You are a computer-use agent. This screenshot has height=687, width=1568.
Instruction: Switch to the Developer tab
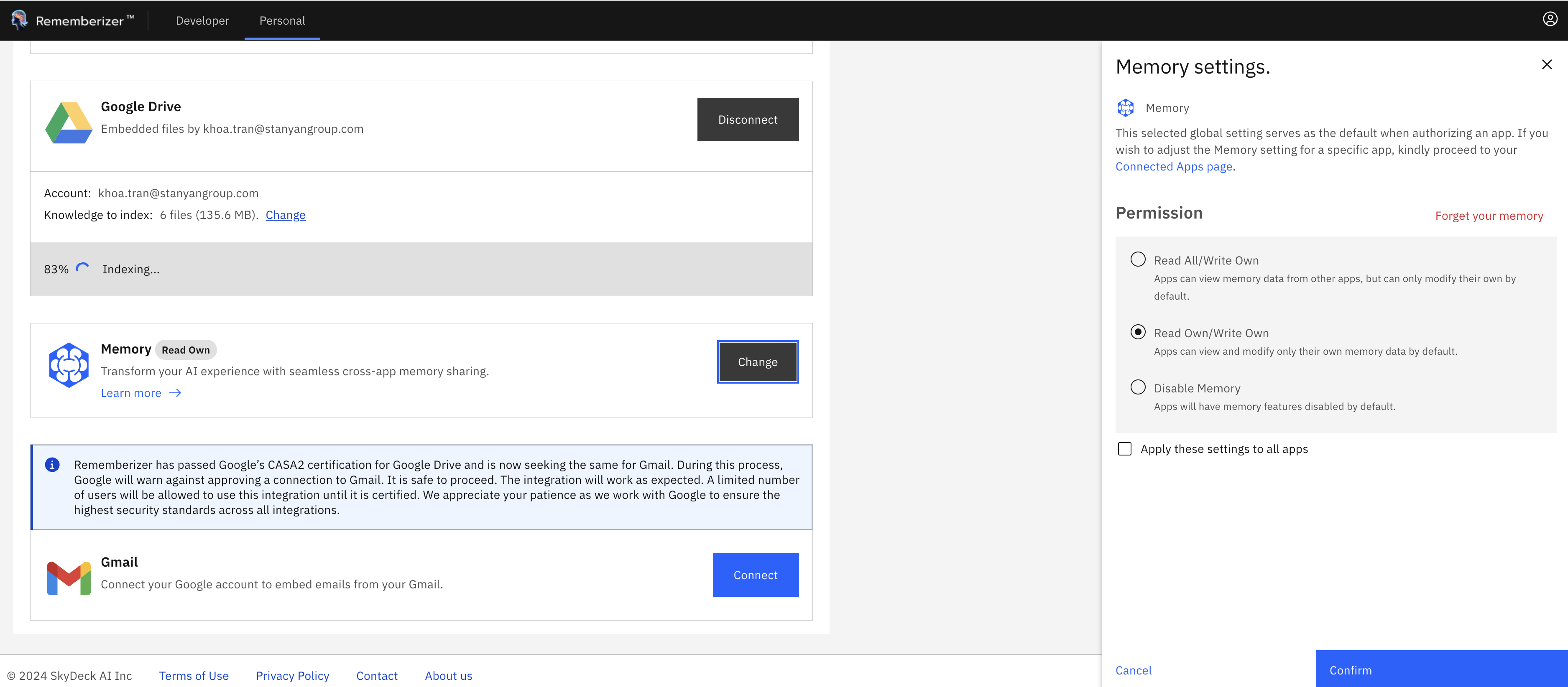click(x=202, y=20)
